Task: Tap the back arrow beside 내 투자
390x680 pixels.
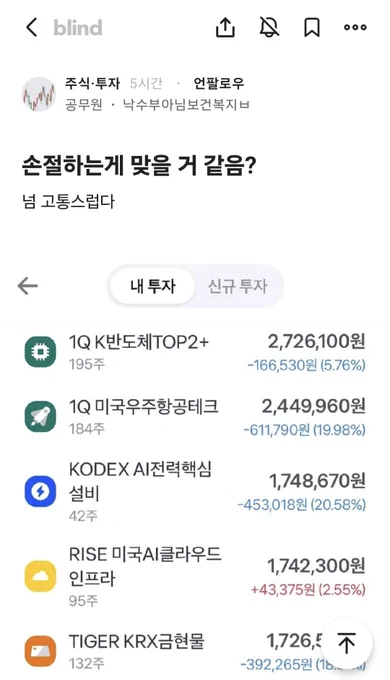Action: 28,286
